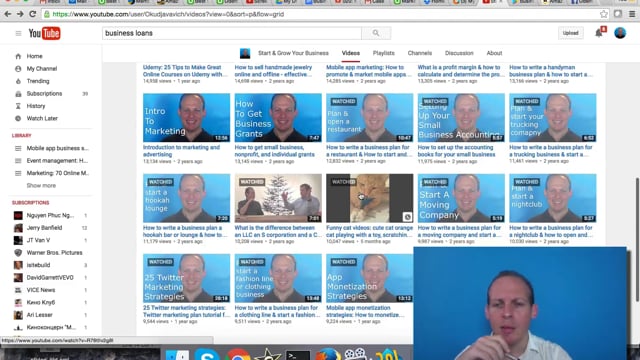The width and height of the screenshot is (640, 360).
Task: Open the DavidGarrettVEVO subscription
Action: click(51, 278)
